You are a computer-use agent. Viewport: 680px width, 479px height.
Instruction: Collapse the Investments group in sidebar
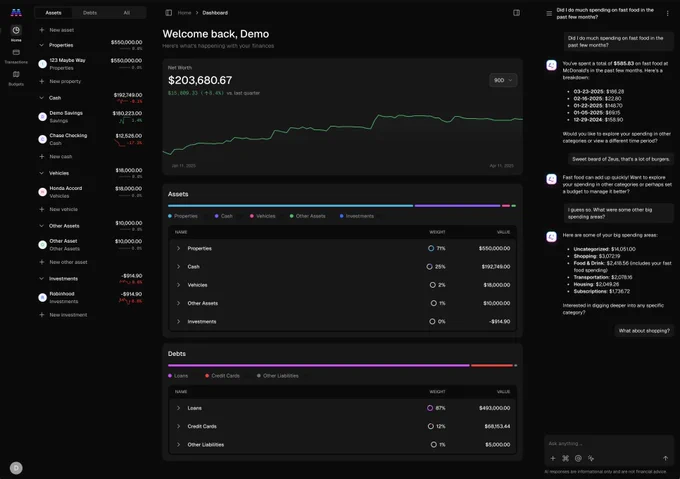pyautogui.click(x=42, y=279)
